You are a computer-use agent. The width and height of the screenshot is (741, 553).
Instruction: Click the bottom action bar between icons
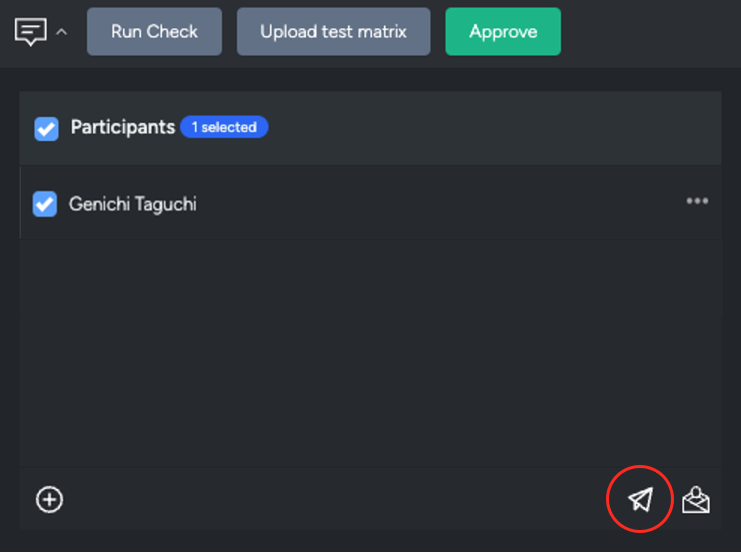coord(331,499)
